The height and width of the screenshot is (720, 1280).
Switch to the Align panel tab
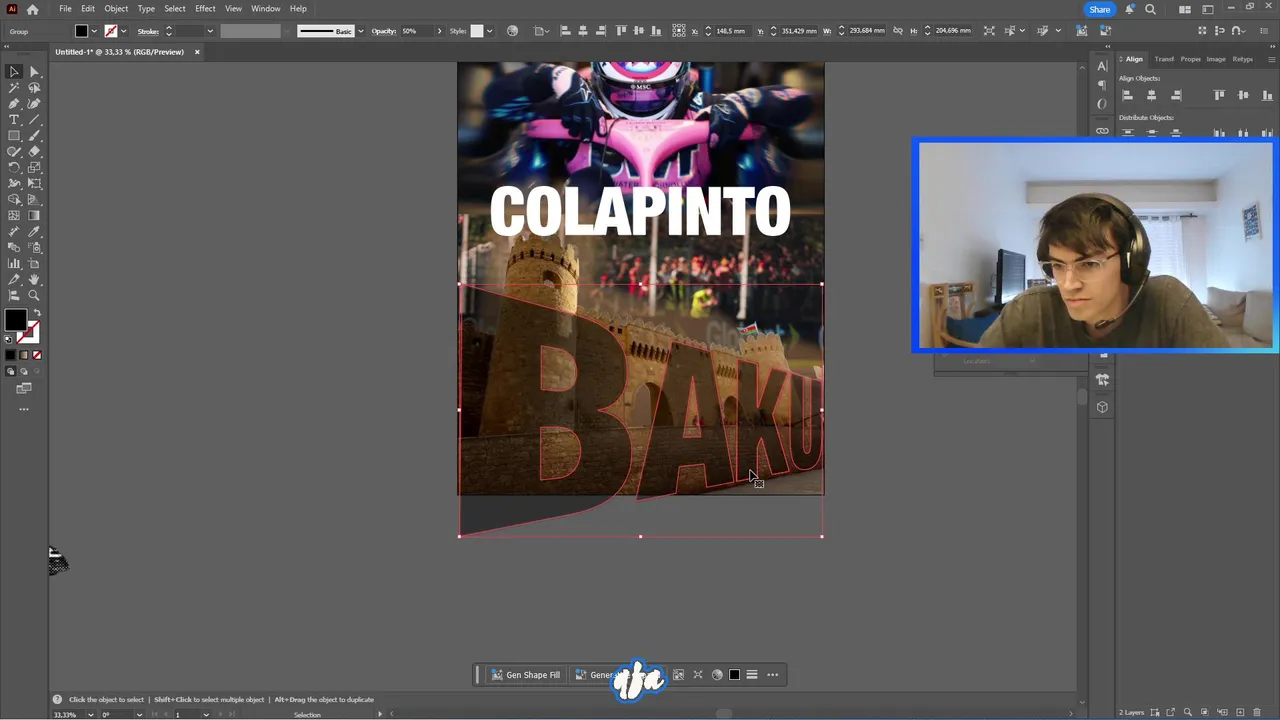(x=1134, y=59)
